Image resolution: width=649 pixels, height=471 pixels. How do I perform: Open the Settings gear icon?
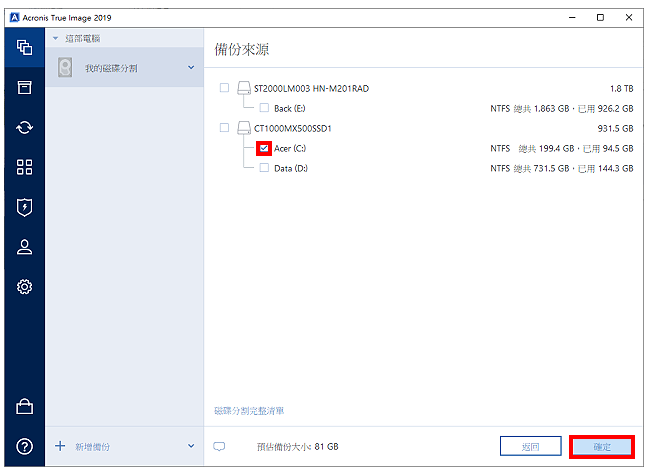[24, 286]
